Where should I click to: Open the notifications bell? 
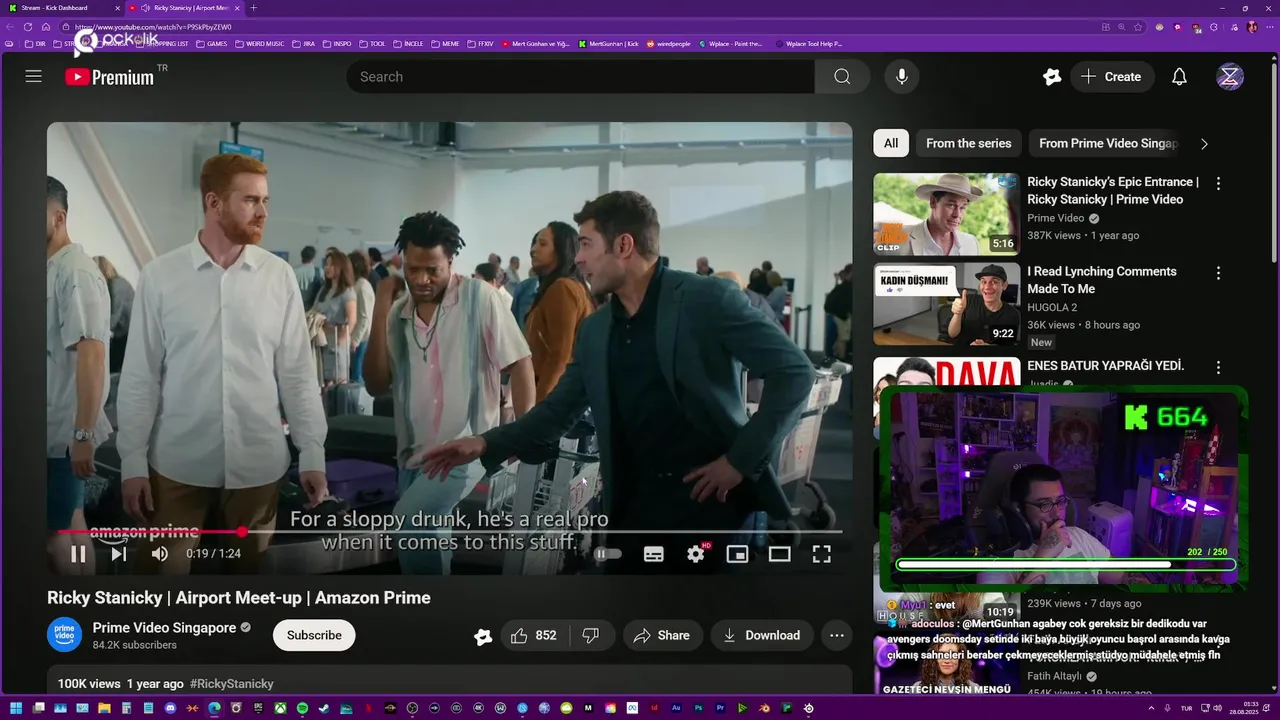(x=1179, y=77)
